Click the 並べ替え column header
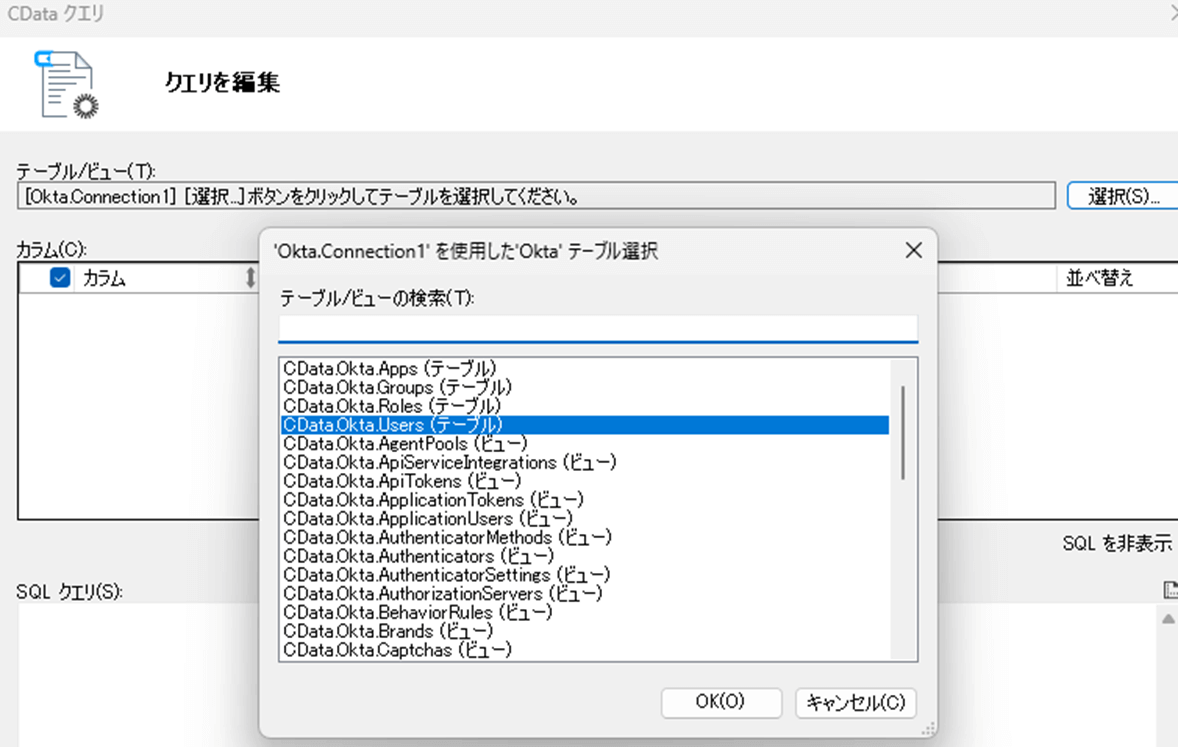Screen dimensions: 1178x747 (1100, 279)
